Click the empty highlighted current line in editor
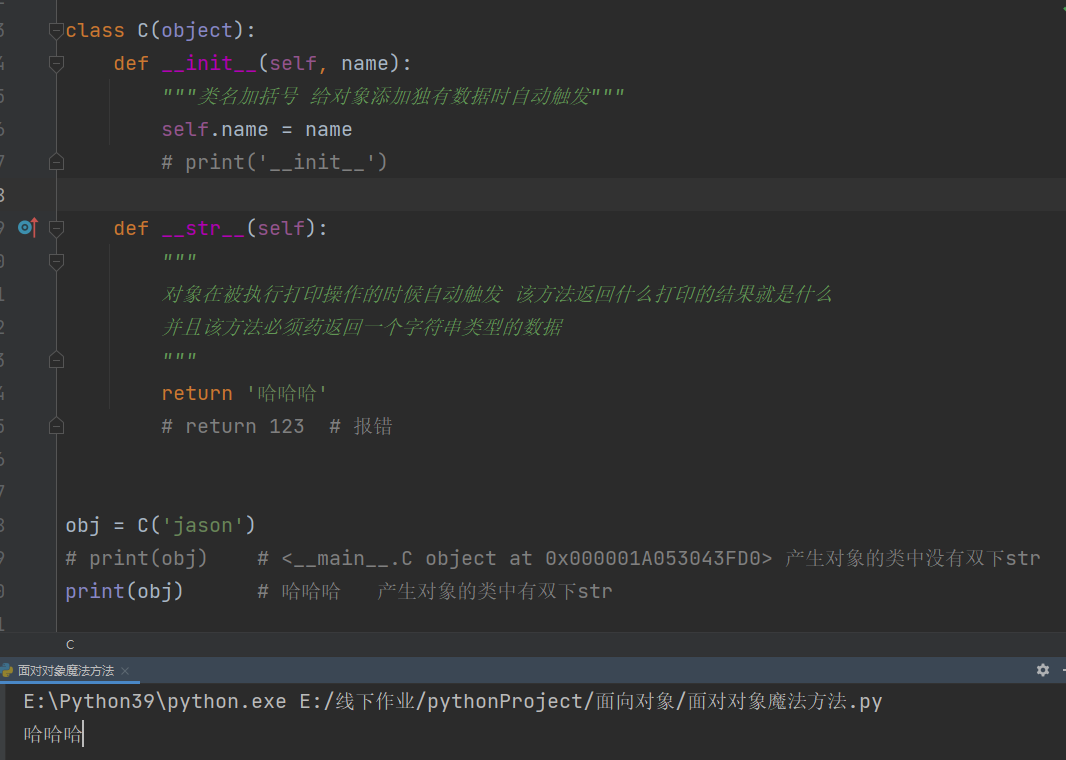 [x=561, y=195]
